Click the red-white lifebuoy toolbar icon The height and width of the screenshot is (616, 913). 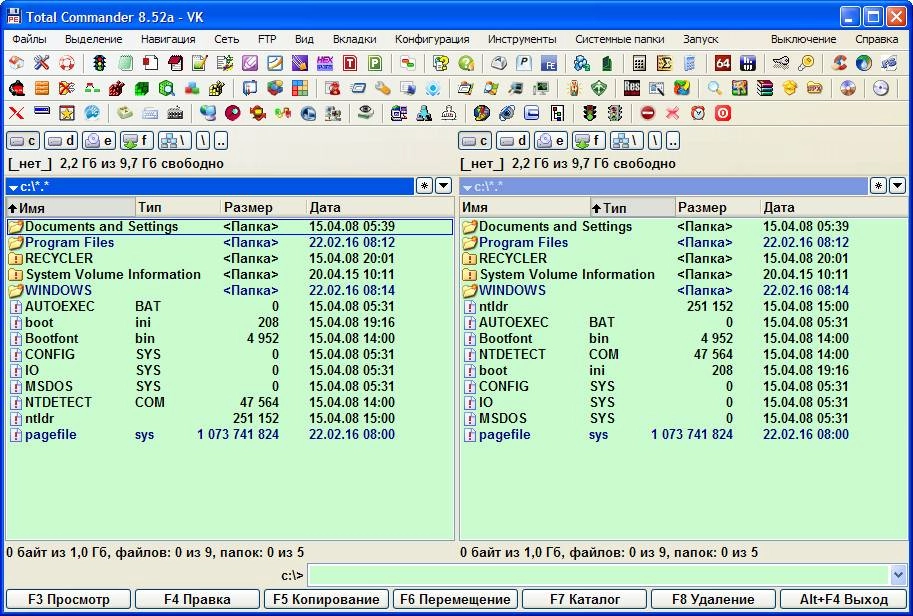point(66,63)
